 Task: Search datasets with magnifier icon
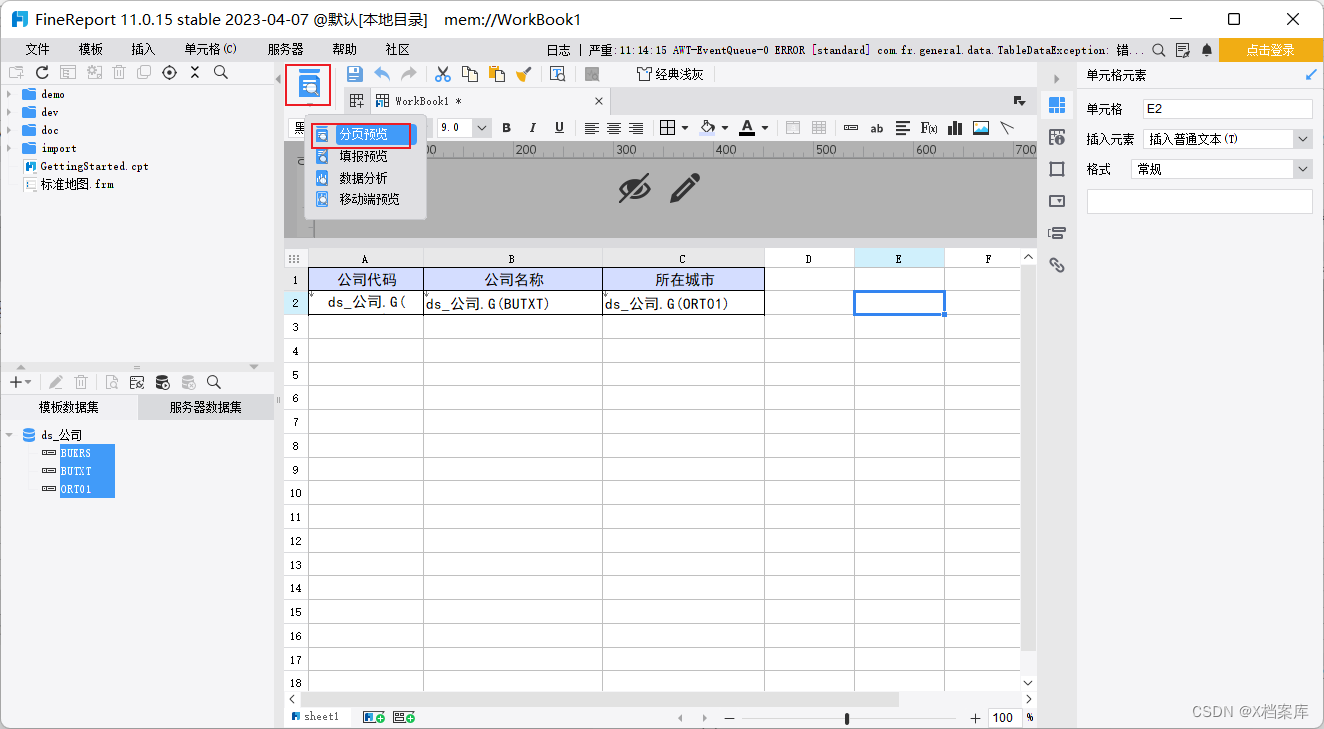coord(213,382)
